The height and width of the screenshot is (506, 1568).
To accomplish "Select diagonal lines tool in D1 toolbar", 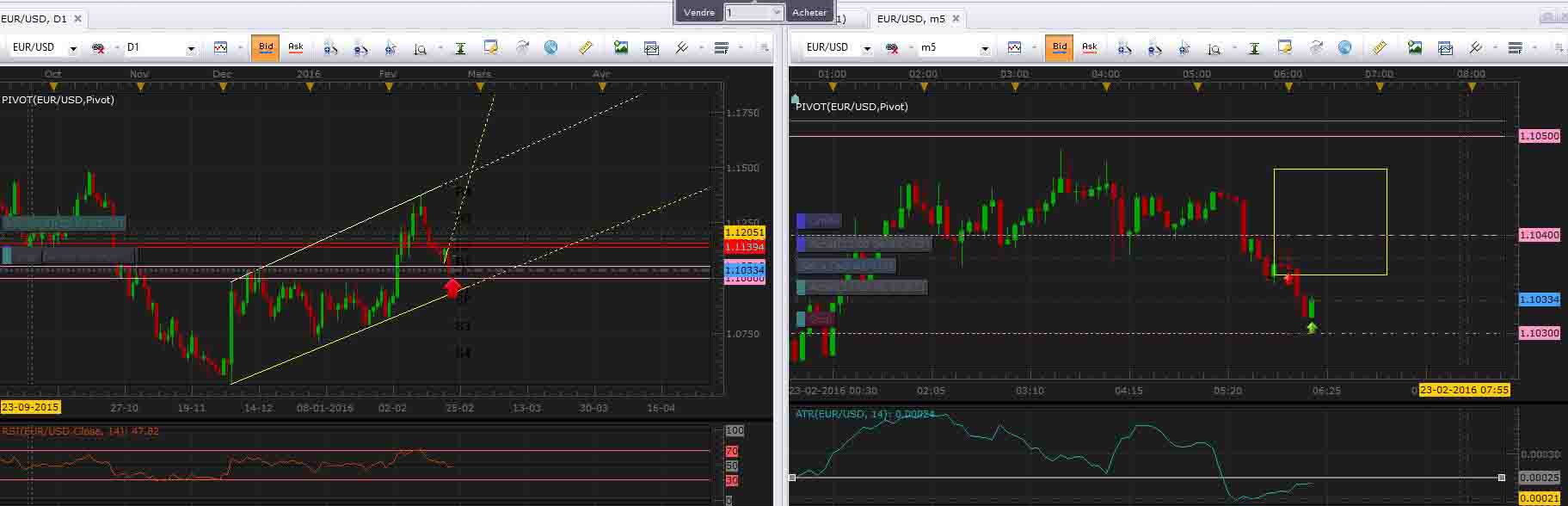I will (x=681, y=47).
